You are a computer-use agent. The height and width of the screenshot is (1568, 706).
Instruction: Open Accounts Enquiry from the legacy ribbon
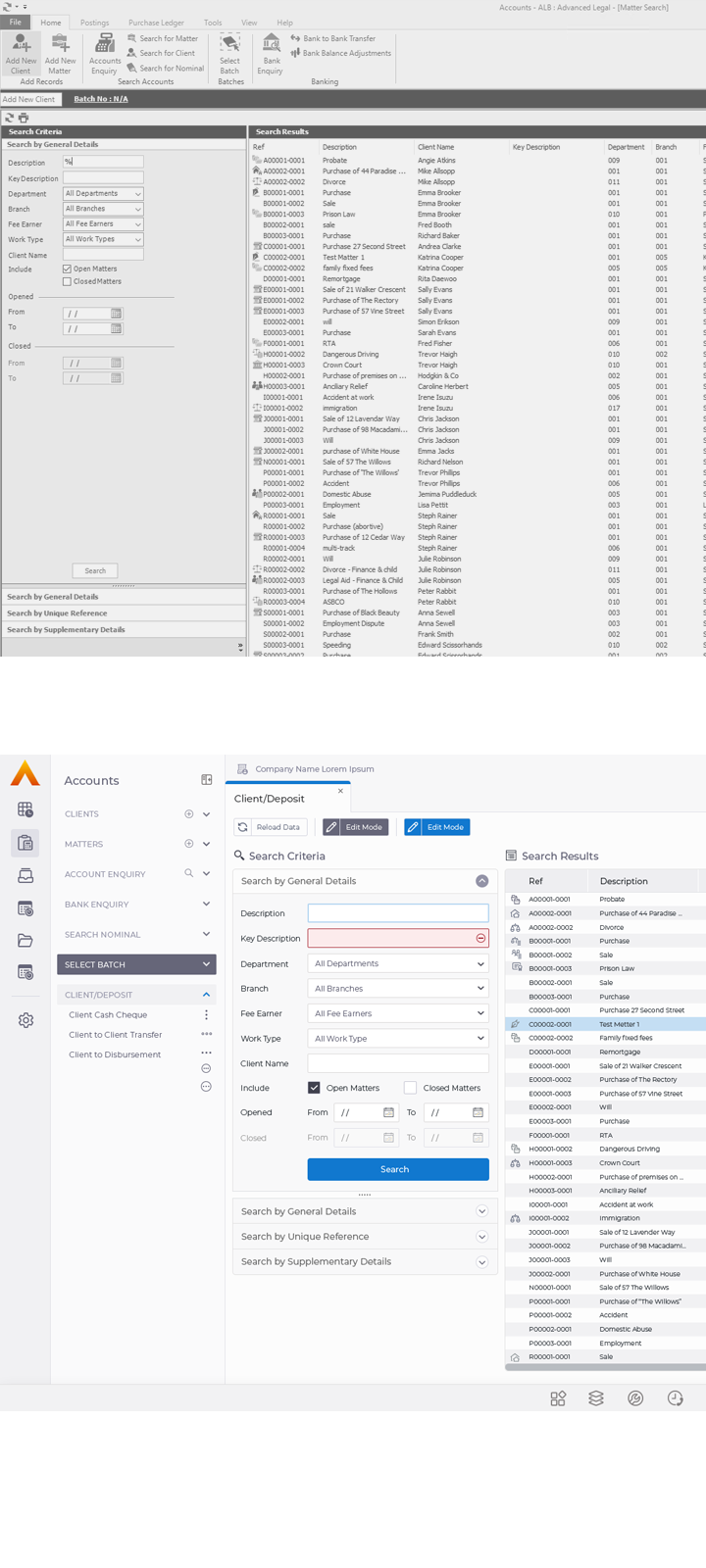click(x=105, y=54)
